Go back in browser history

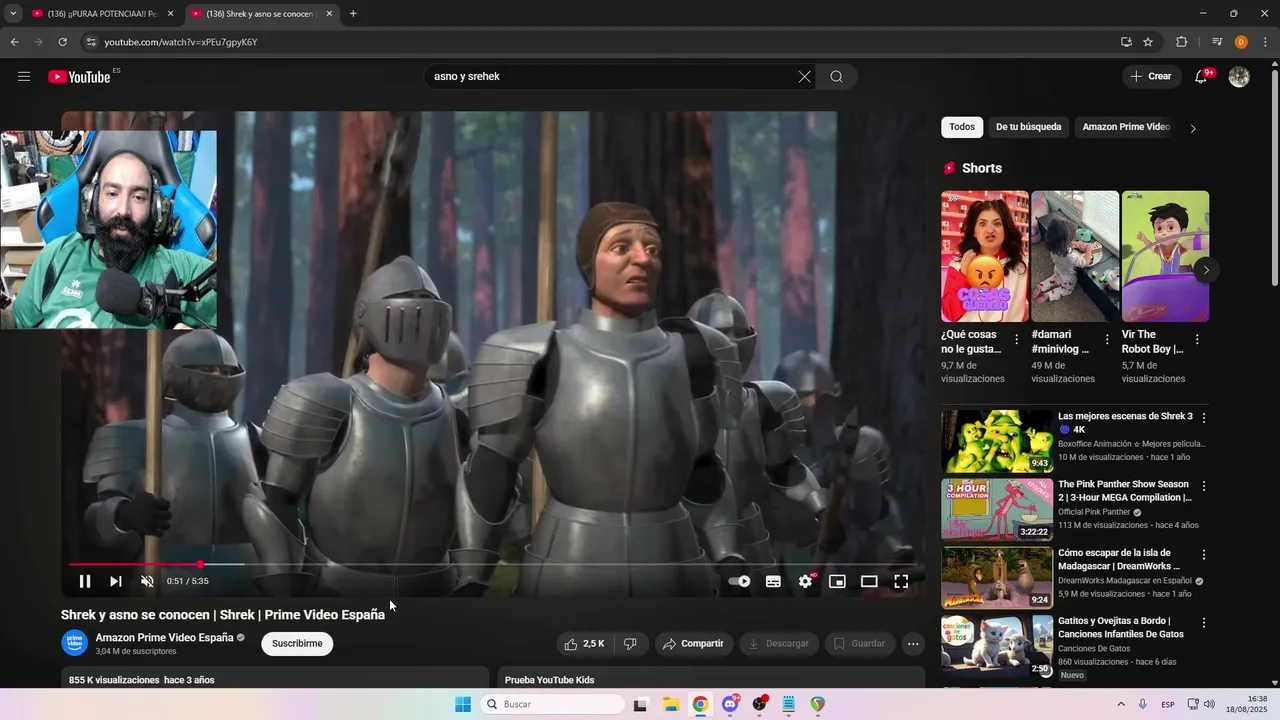point(14,42)
